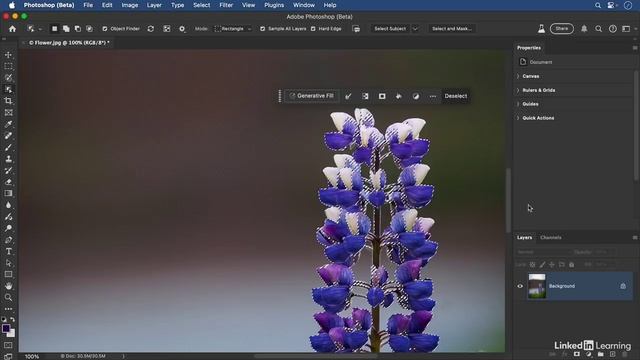Click the Select and Mask button
The image size is (640, 360).
tap(451, 29)
